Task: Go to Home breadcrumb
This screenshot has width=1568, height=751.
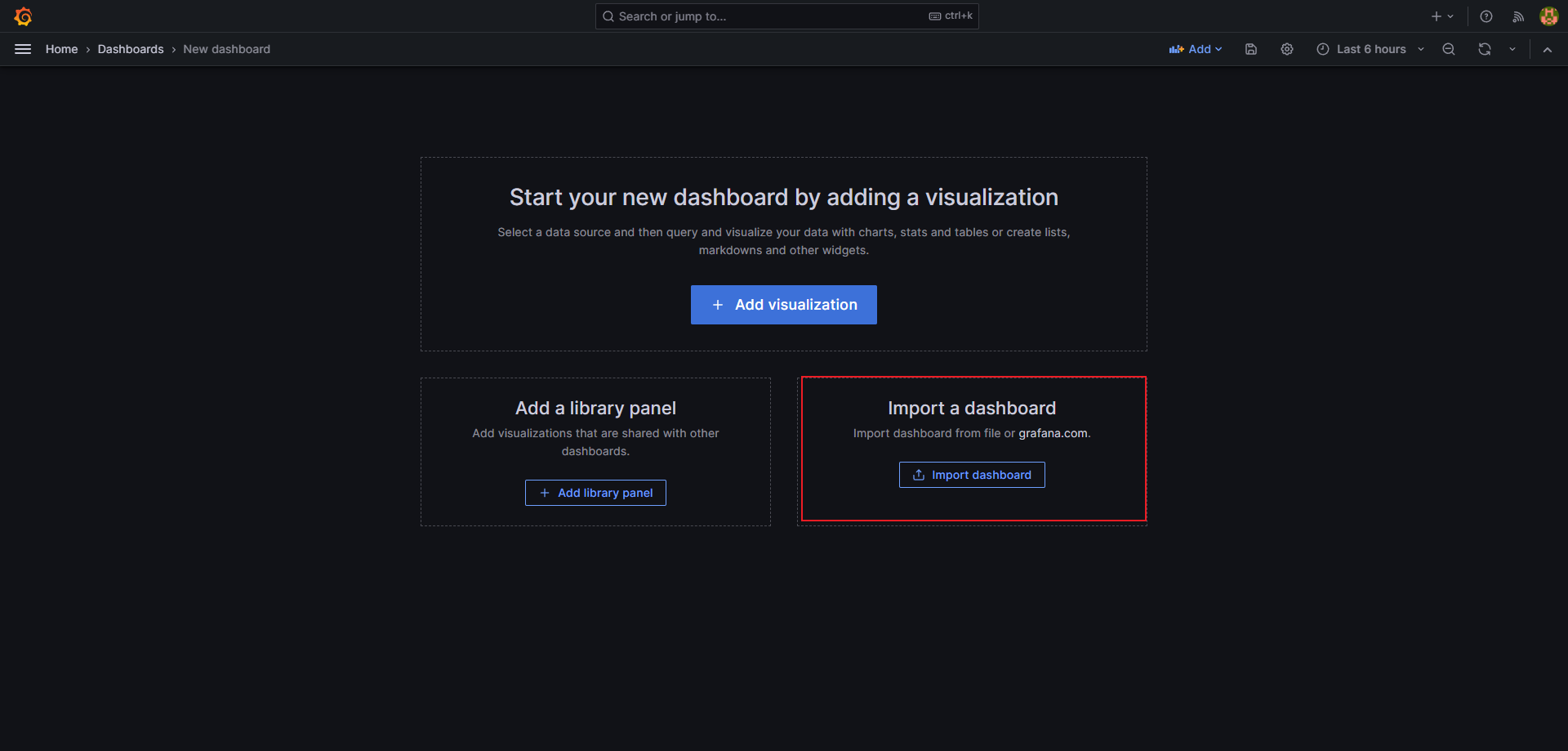Action: [x=61, y=49]
